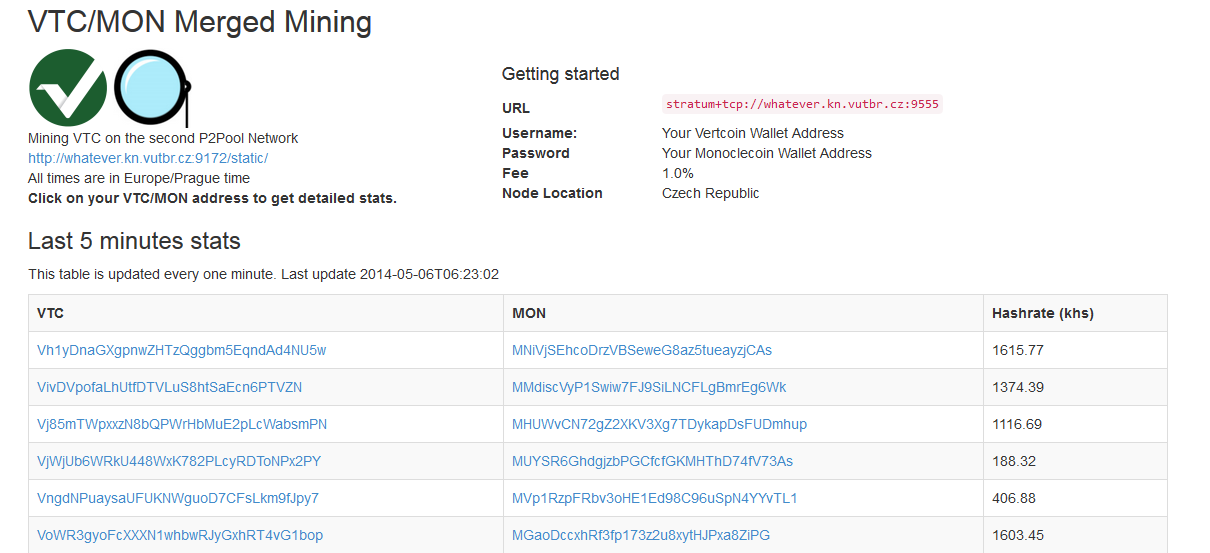Screen dimensions: 1210x553
Task: Click hashrate value 1603.45
Action: 1018,535
